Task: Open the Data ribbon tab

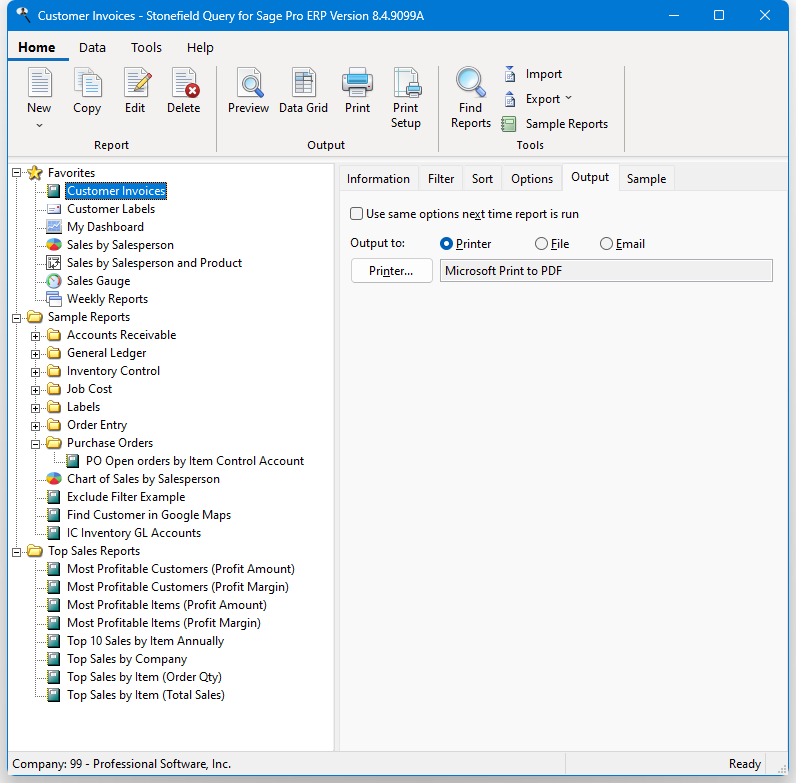Action: pos(92,48)
